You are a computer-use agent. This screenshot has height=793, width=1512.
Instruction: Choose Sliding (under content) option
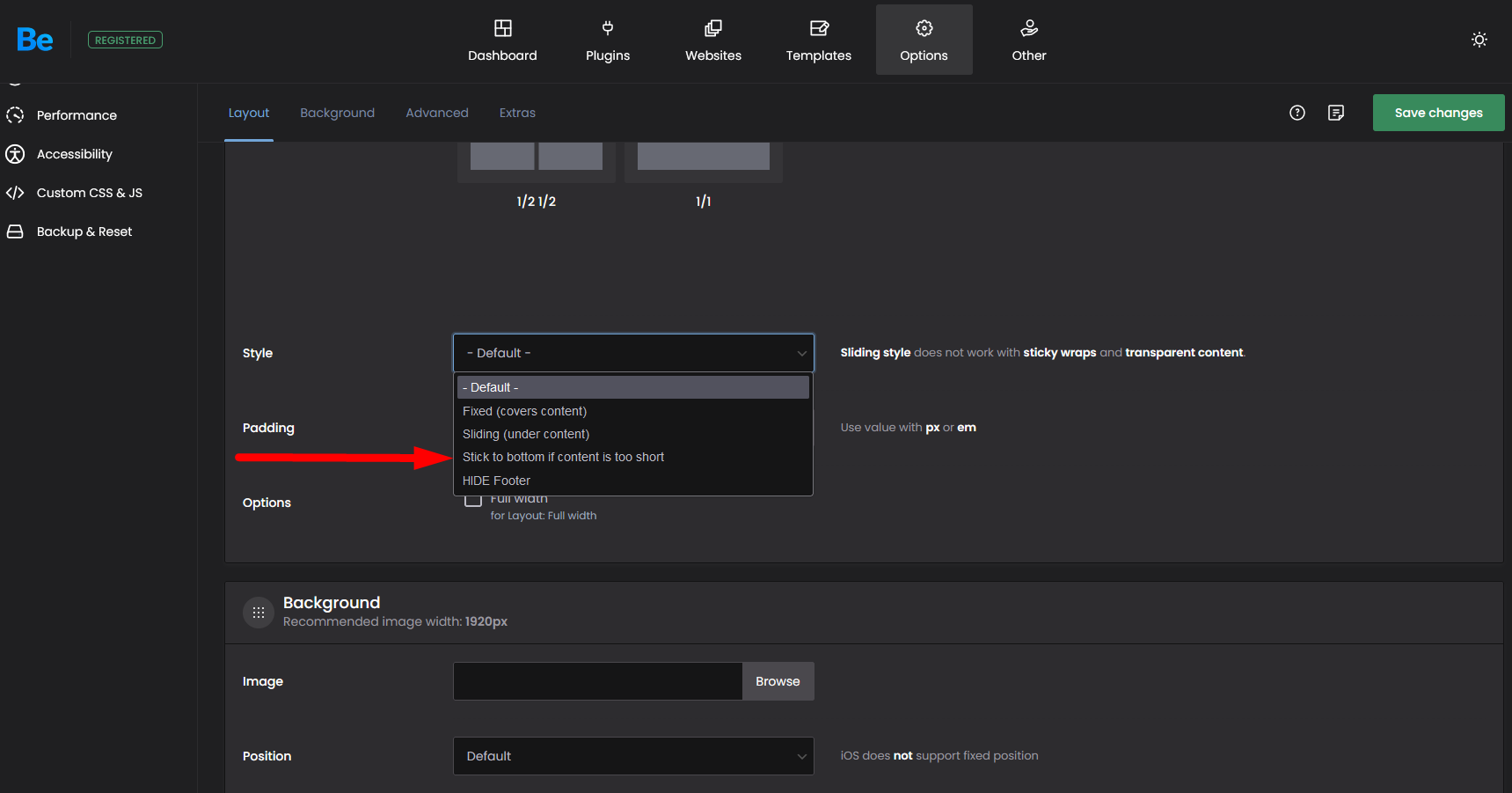pyautogui.click(x=633, y=434)
